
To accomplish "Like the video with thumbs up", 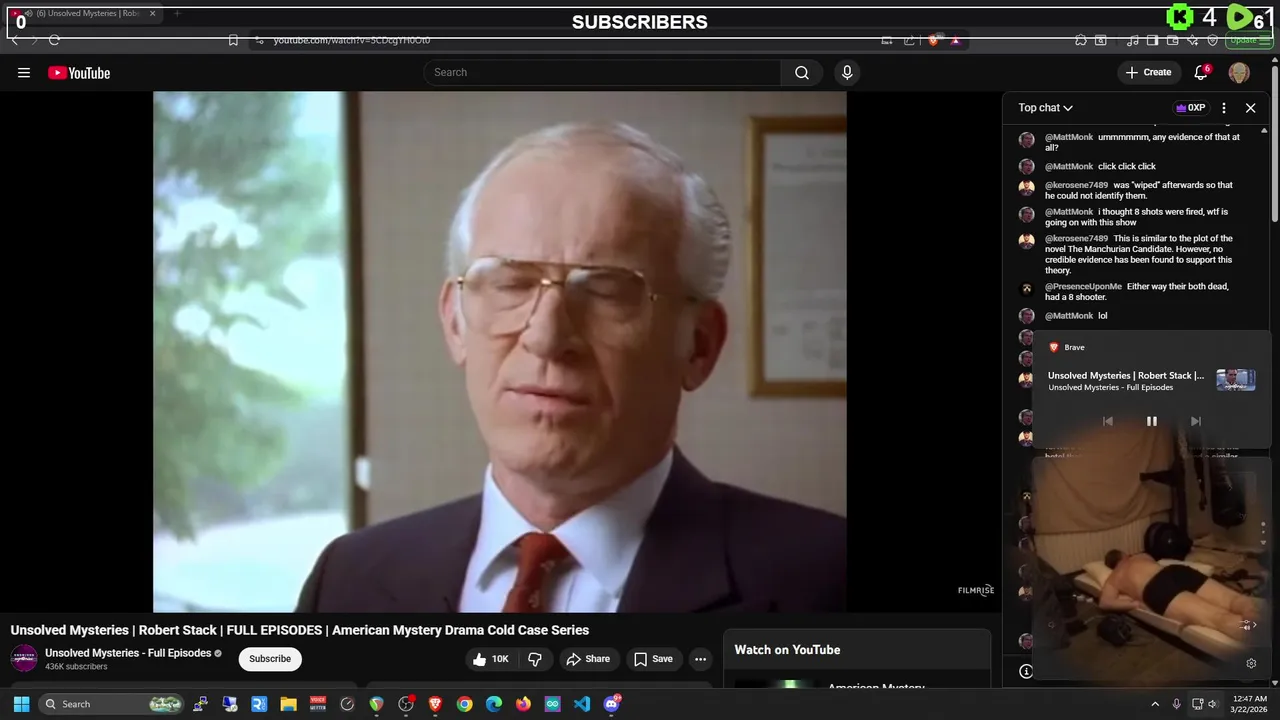I will [x=491, y=659].
